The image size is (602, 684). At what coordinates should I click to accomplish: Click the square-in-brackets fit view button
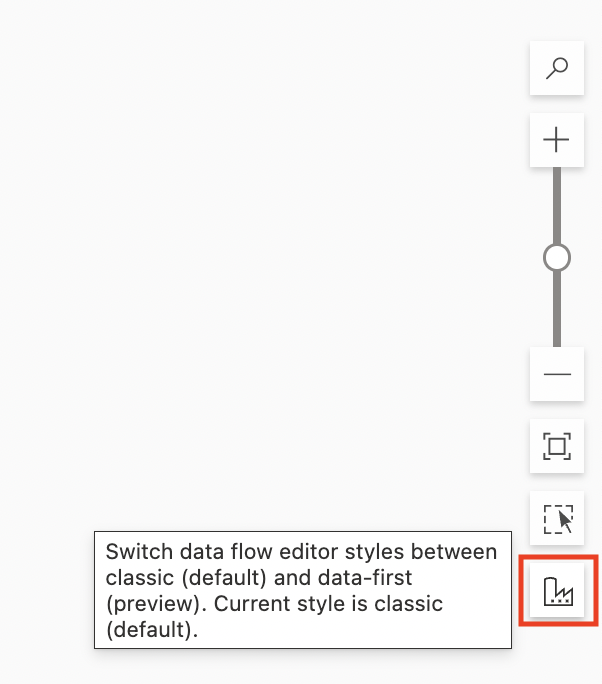[557, 446]
